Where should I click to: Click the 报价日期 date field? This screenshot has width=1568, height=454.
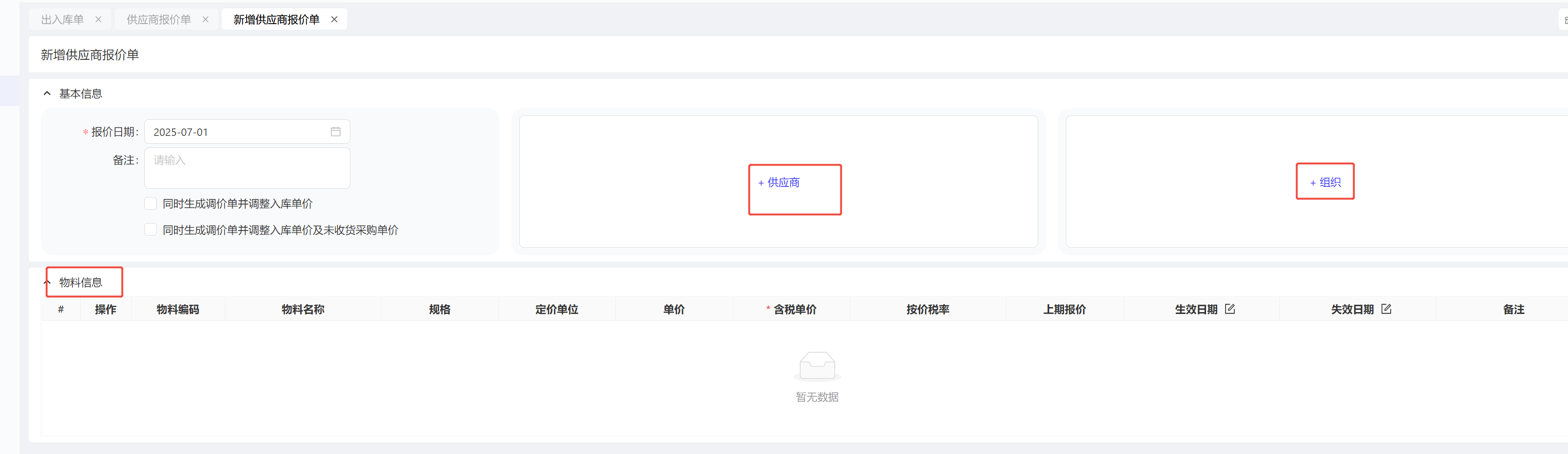coord(247,131)
